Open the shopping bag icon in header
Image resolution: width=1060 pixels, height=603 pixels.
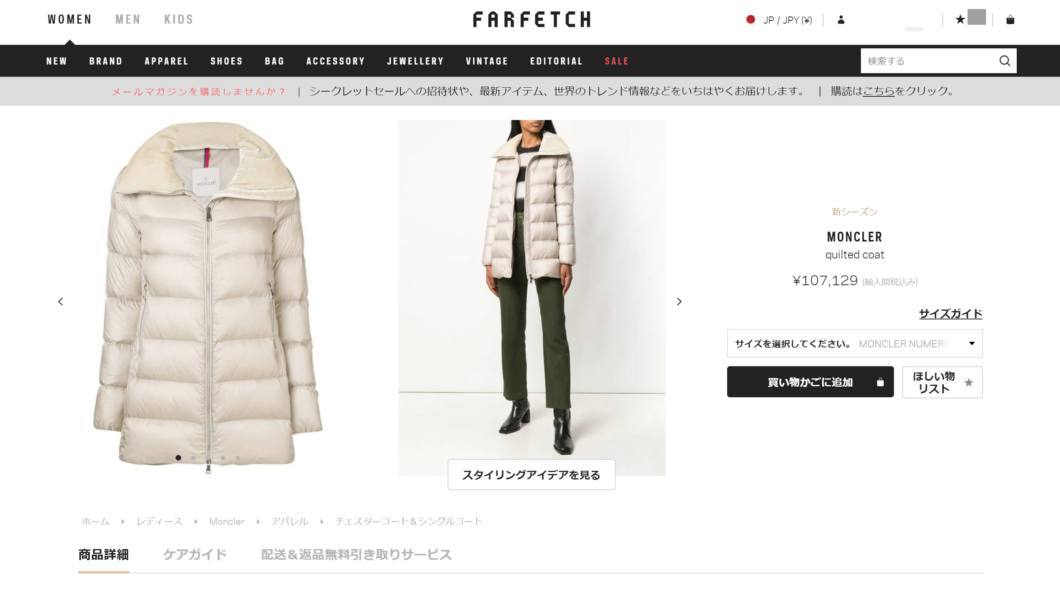point(1010,20)
